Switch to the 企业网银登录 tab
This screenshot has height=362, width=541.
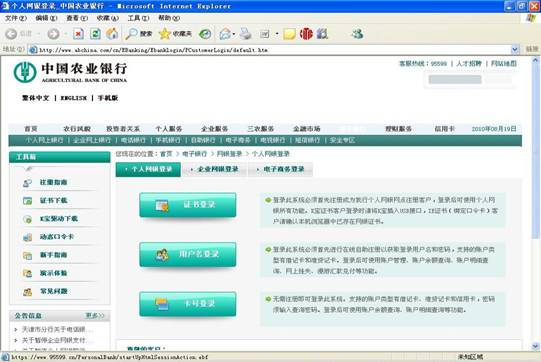tap(214, 169)
